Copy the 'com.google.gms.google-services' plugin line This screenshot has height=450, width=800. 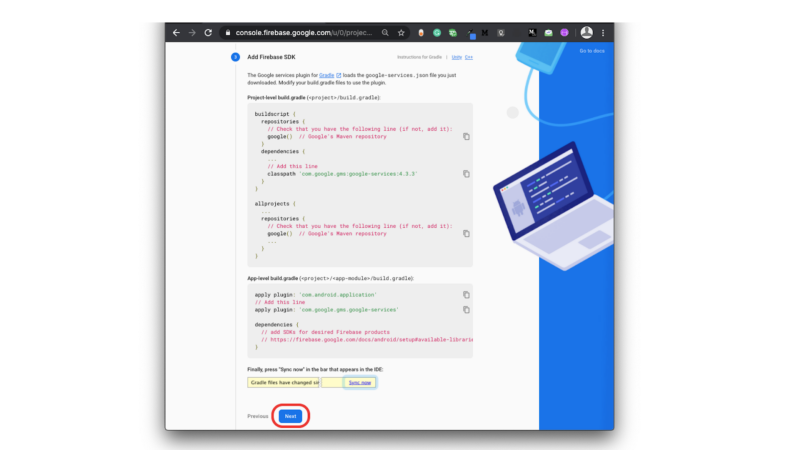(466, 309)
